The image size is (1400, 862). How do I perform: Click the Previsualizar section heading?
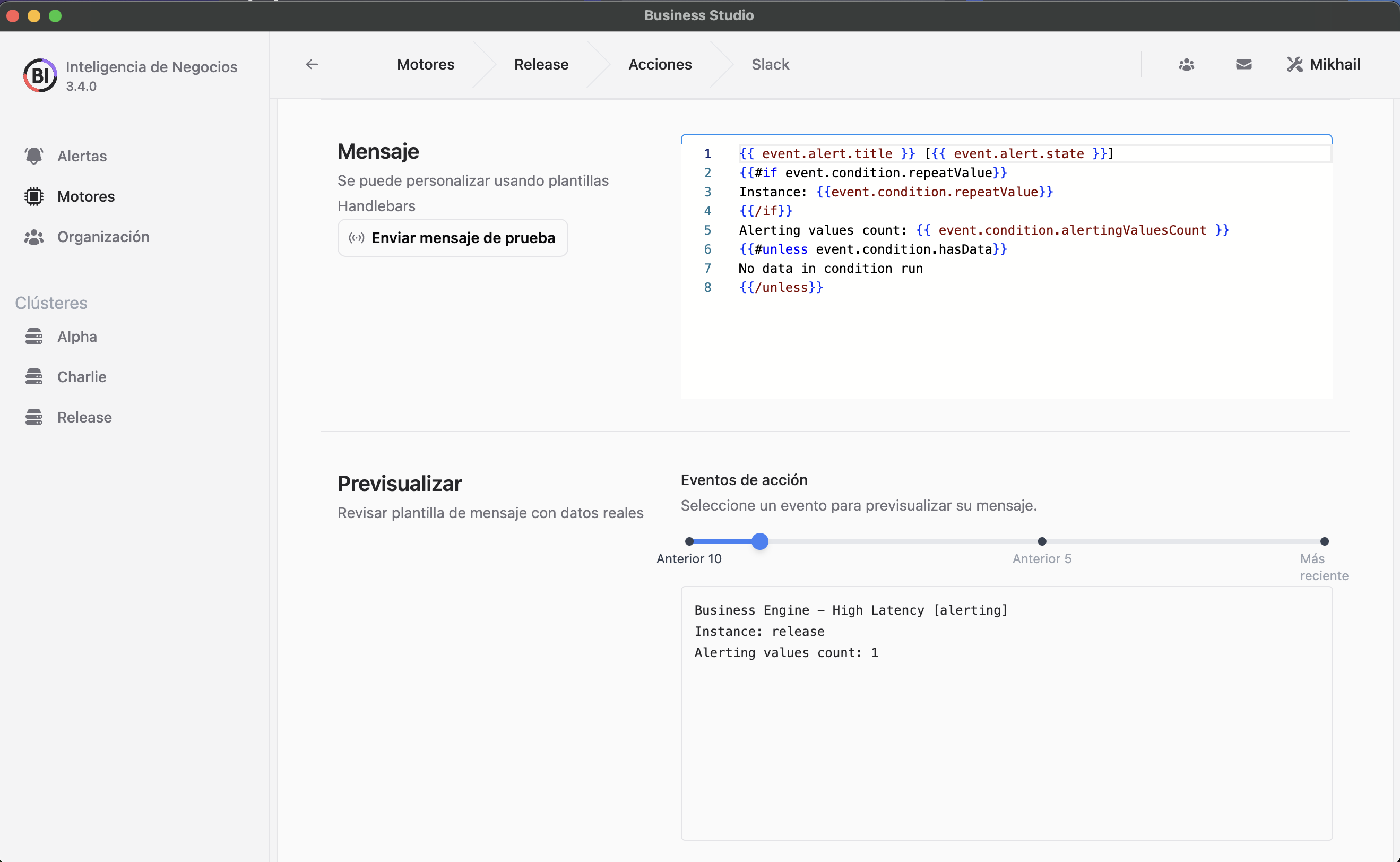(400, 484)
